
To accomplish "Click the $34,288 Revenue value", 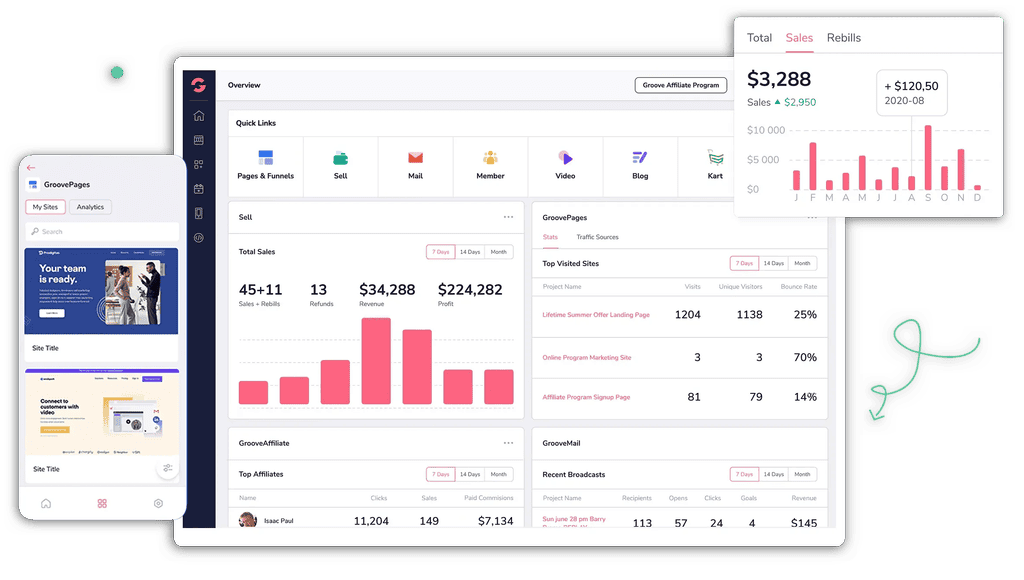I will [x=387, y=289].
